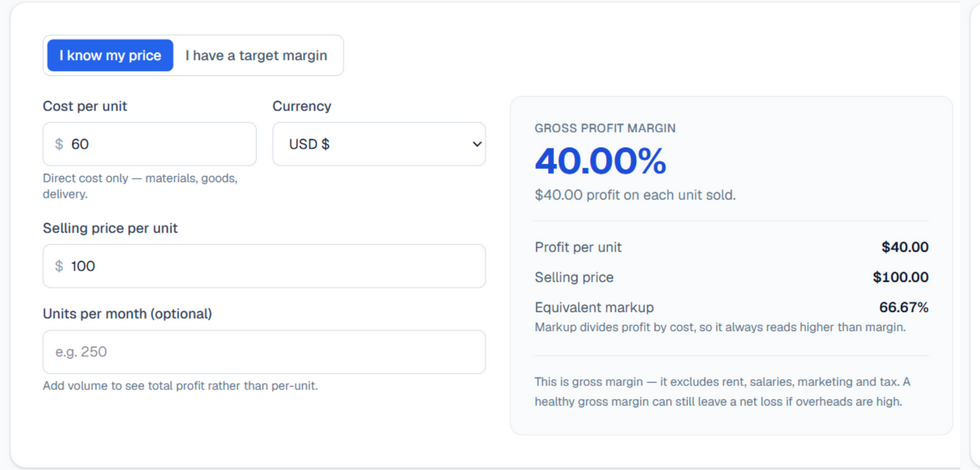This screenshot has height=470, width=980.
Task: Click the dollar sign in Selling price field
Action: (x=59, y=266)
